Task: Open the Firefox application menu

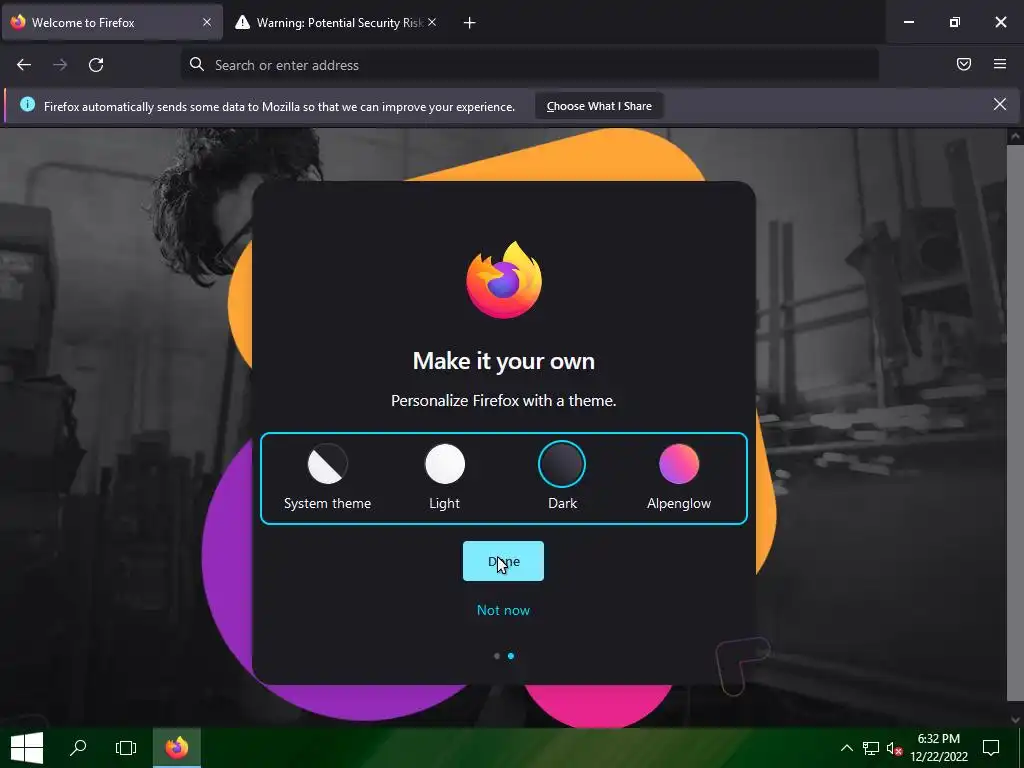Action: coord(1000,64)
